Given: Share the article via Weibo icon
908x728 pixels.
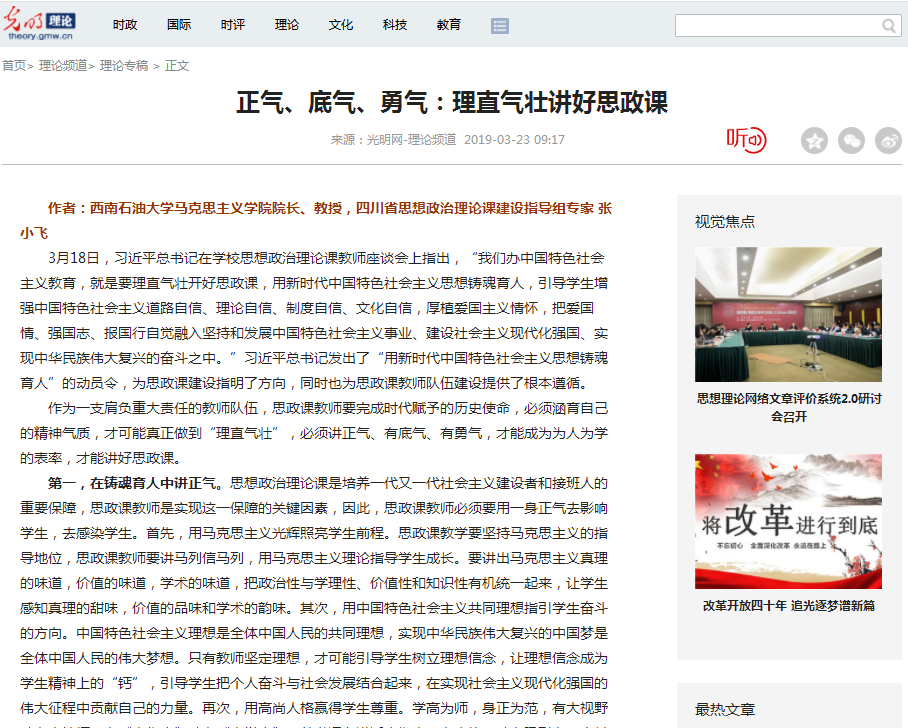Looking at the screenshot, I should pos(888,141).
